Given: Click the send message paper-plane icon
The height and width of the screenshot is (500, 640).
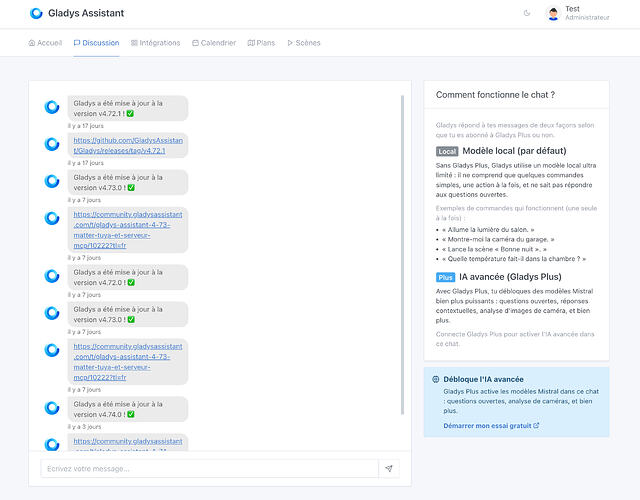Looking at the screenshot, I should (389, 469).
